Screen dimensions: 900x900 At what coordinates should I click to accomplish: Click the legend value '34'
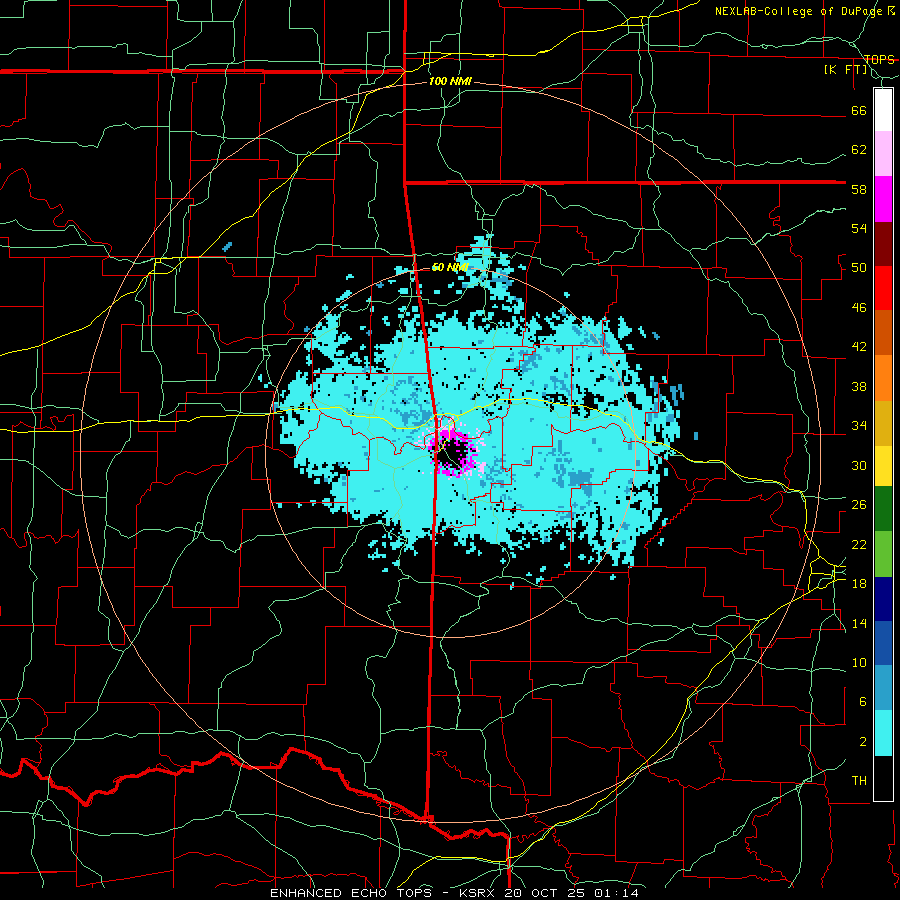859,426
